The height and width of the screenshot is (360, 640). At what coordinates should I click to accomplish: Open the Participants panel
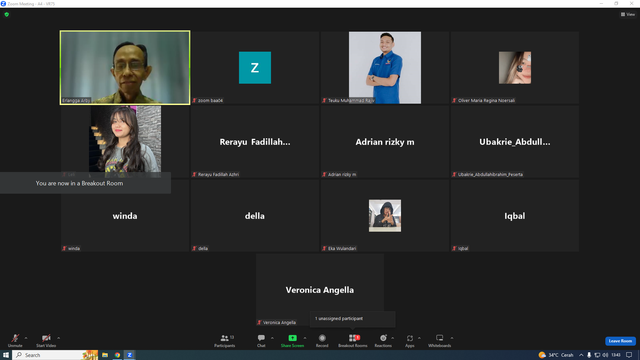click(x=224, y=340)
